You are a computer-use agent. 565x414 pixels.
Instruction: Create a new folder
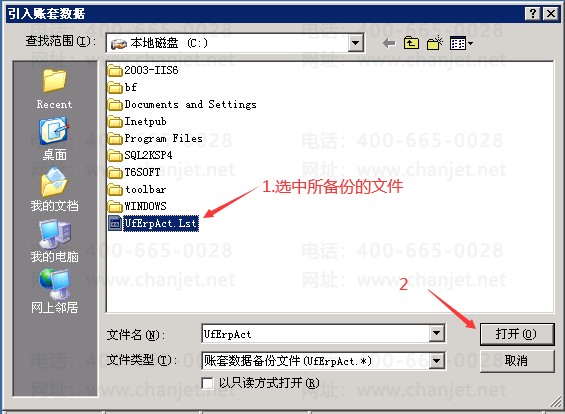[435, 44]
